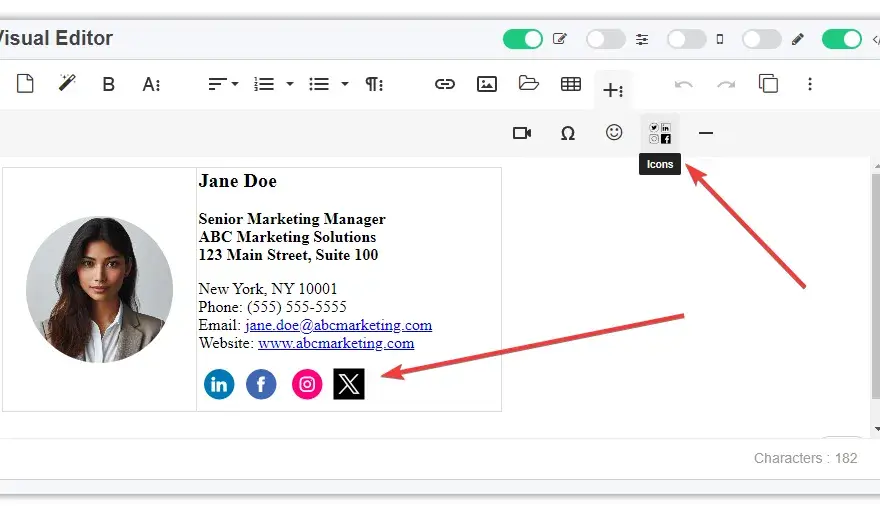Click the New Document icon
This screenshot has width=880, height=514.
pos(25,84)
